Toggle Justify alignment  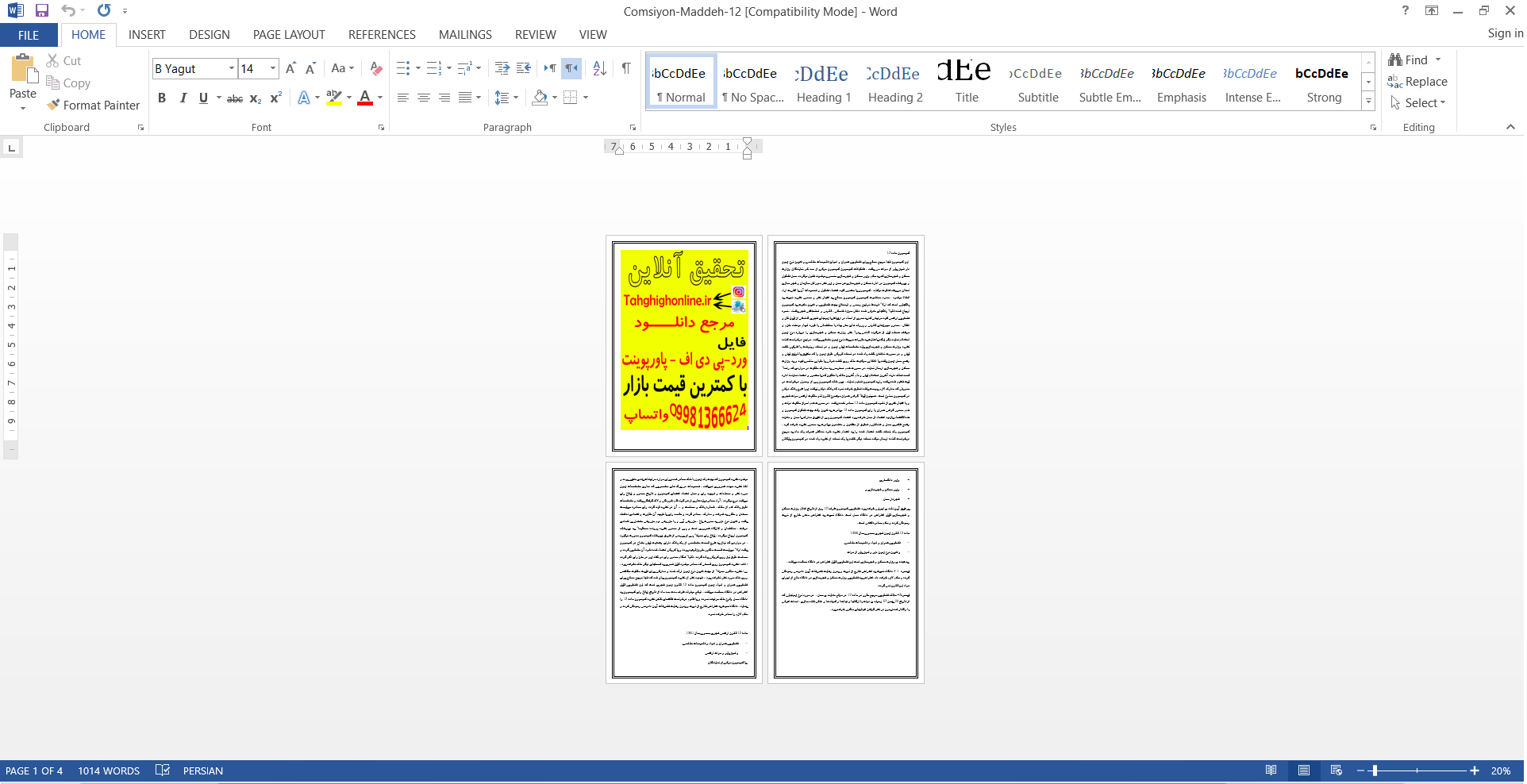tap(465, 98)
